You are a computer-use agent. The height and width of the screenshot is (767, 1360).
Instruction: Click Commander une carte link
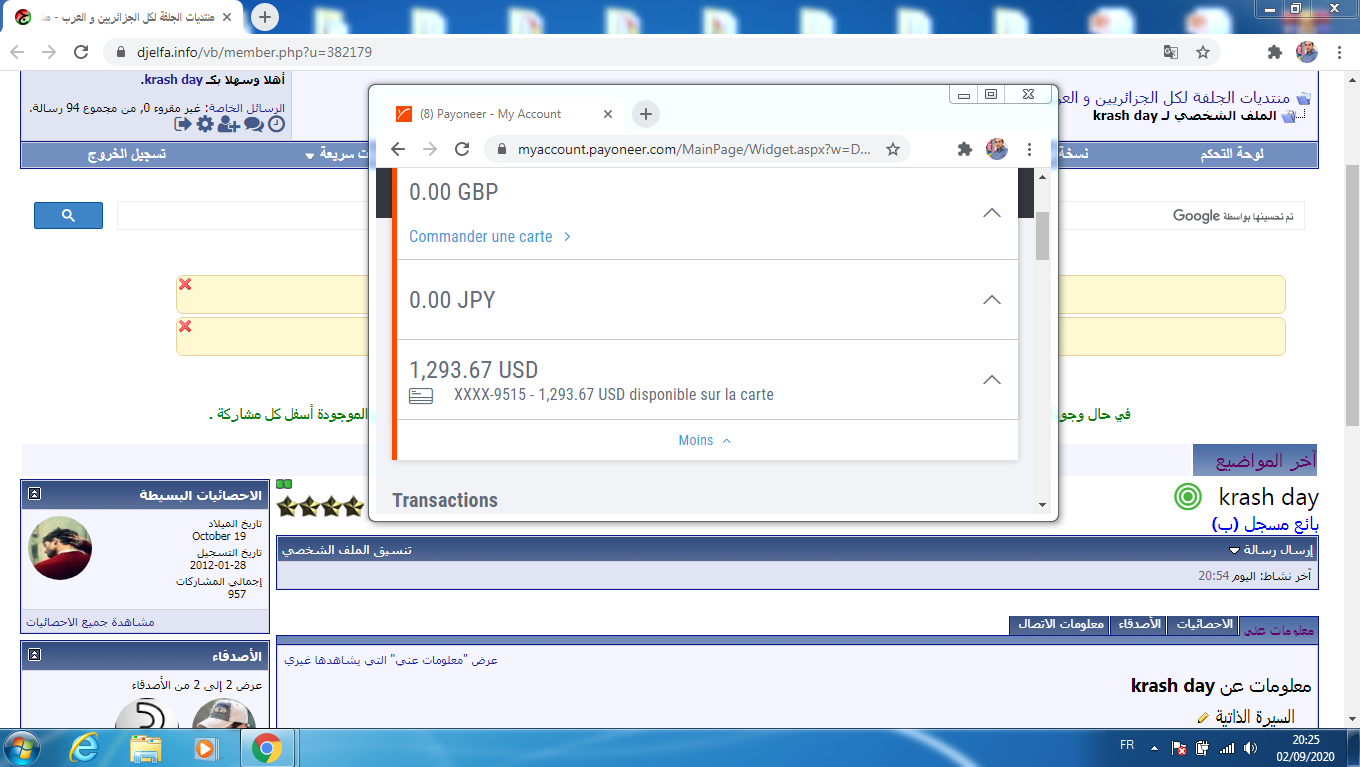pyautogui.click(x=490, y=237)
